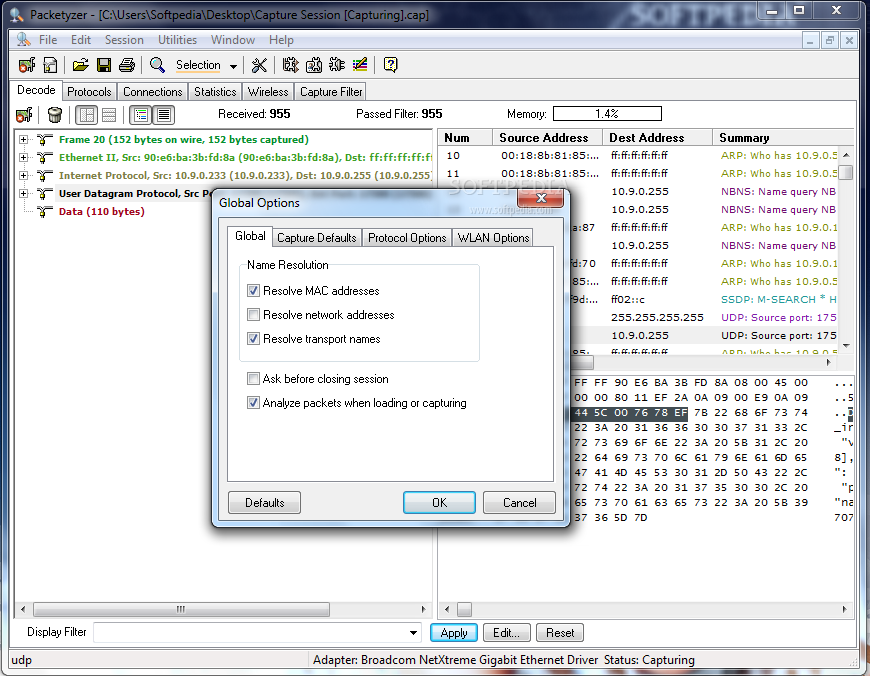
Task: Expand the Frame 20 tree node
Action: pos(23,139)
